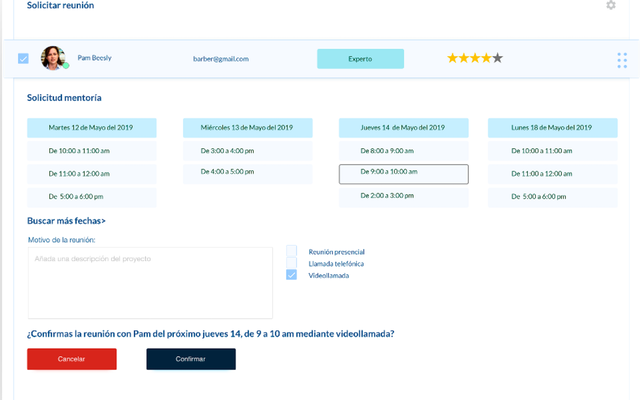Pick Tuesday slot De 10:00 a 11:00 am

[92, 151]
